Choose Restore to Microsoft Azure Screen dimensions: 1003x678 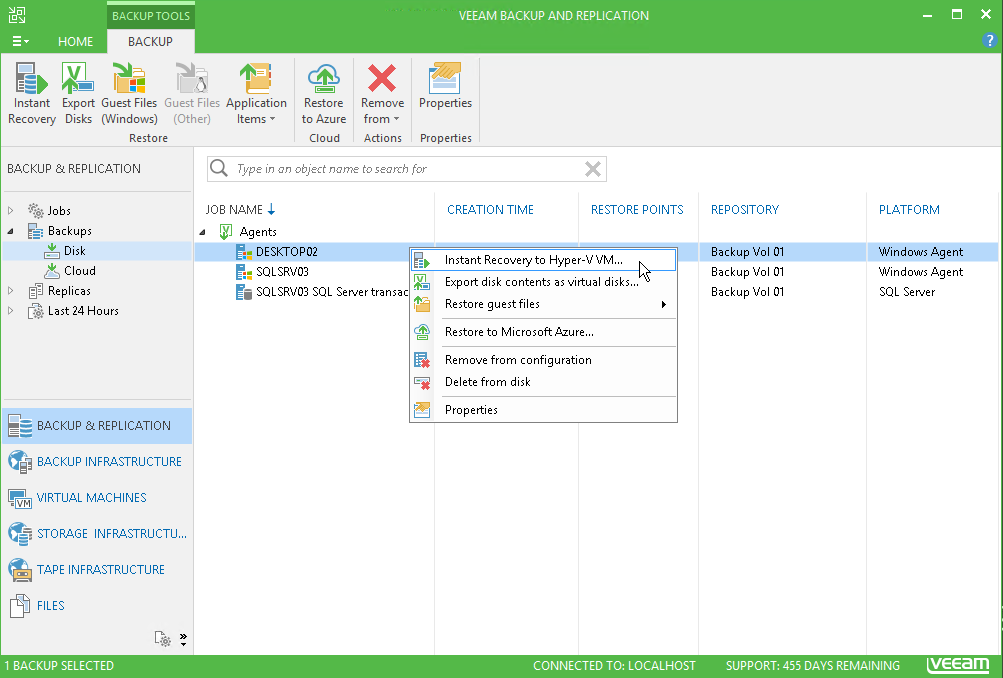coord(543,332)
